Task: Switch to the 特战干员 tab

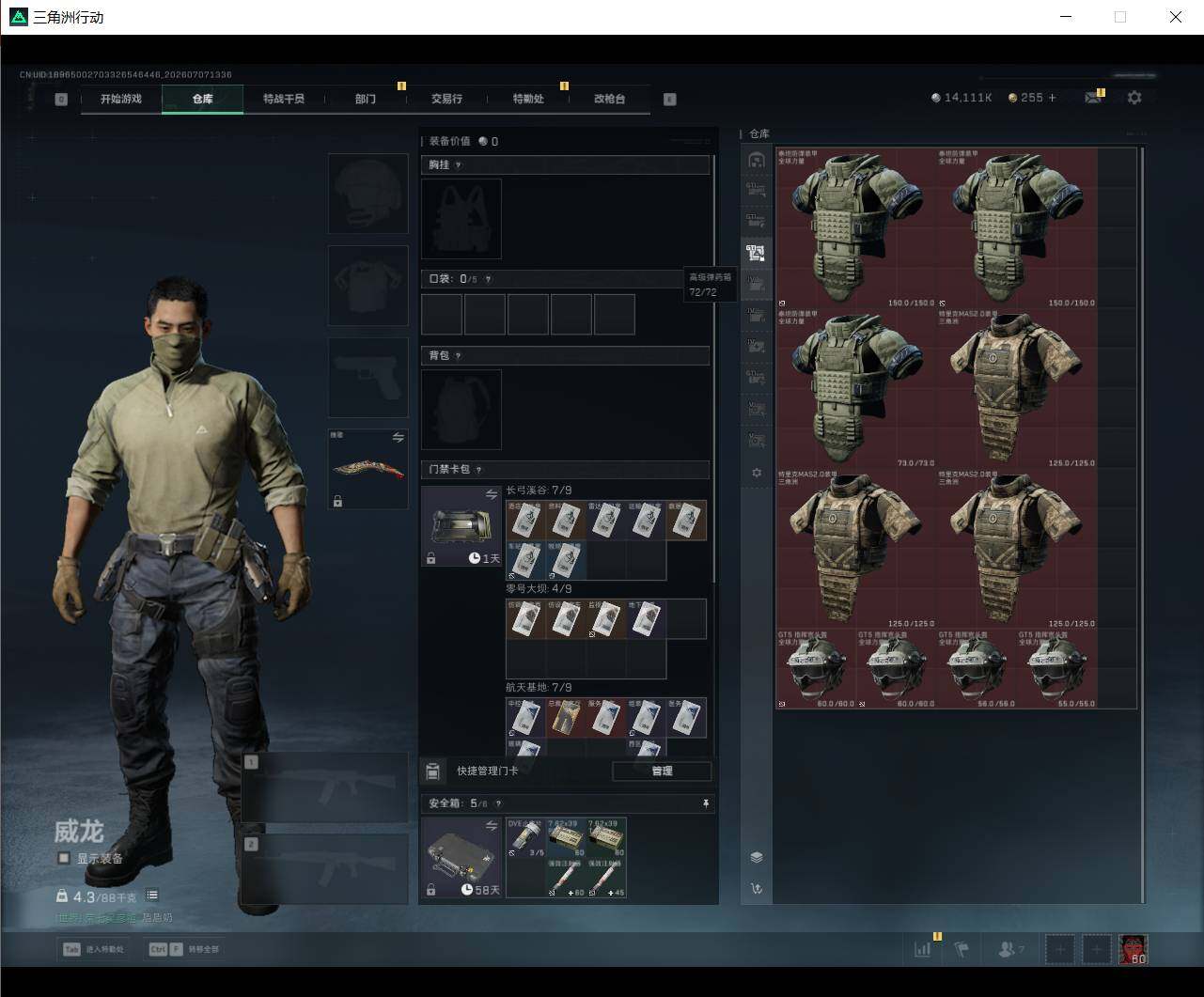Action: [284, 99]
